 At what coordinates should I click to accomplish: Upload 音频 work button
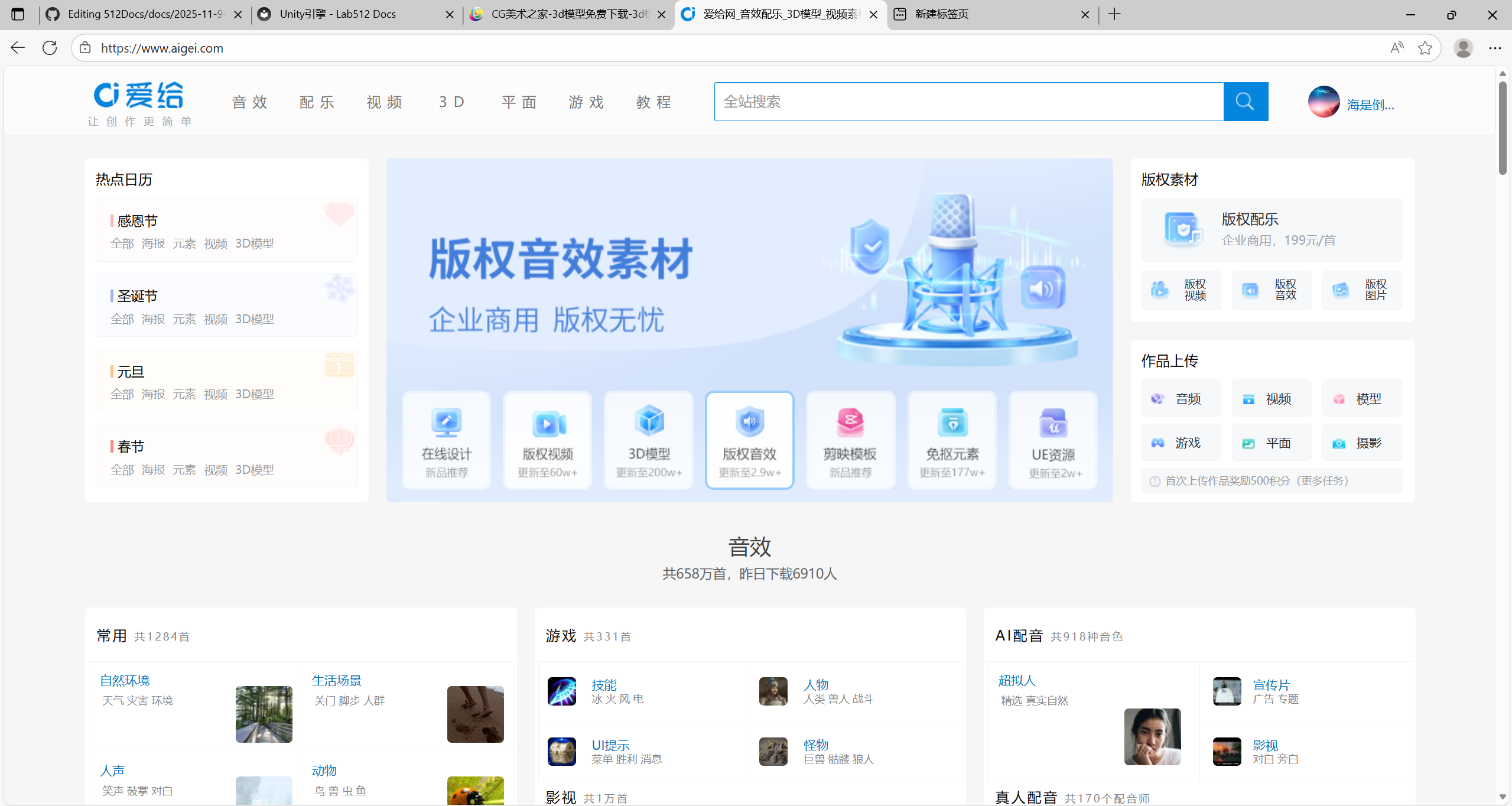coord(1181,399)
